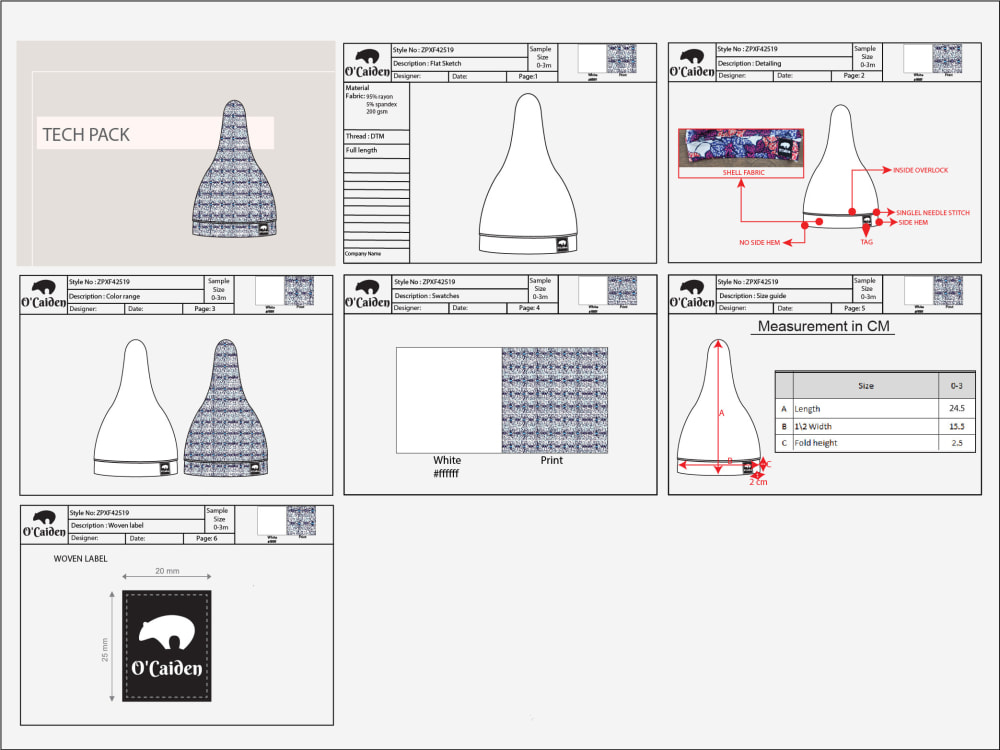
Task: Pick the large Print pattern swatch
Action: 555,401
